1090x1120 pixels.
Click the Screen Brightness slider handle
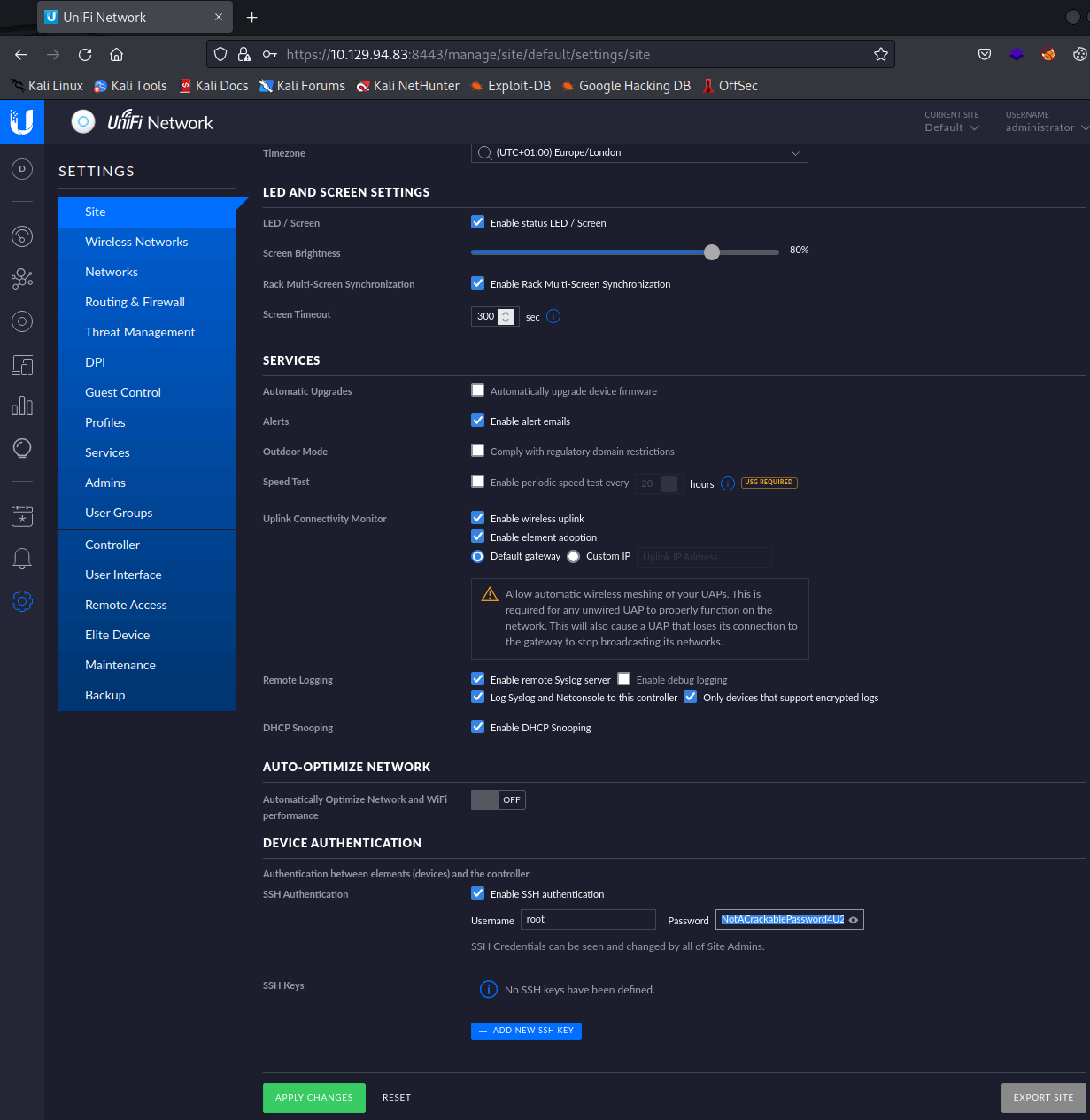coord(712,252)
